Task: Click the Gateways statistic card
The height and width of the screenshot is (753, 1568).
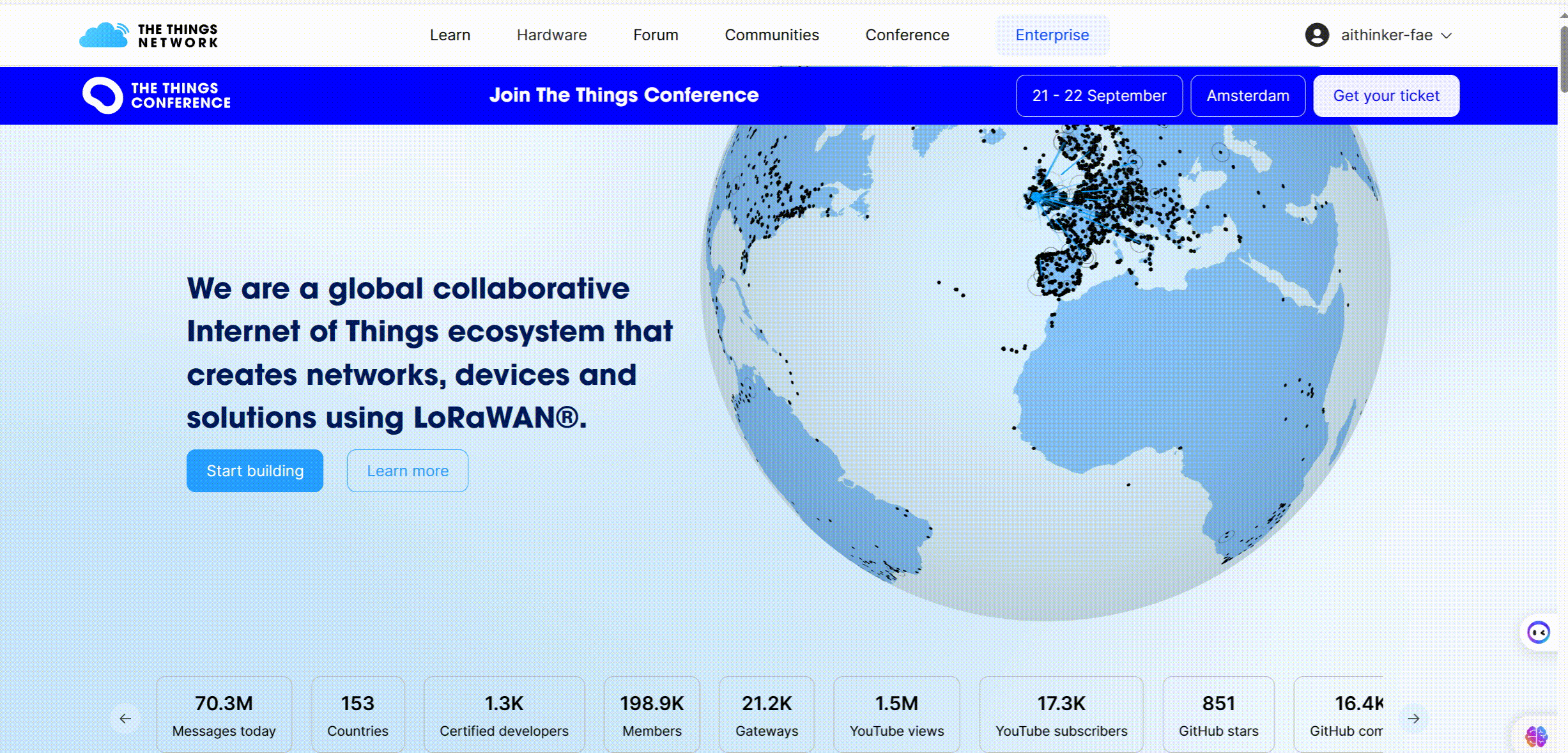Action: 766,715
